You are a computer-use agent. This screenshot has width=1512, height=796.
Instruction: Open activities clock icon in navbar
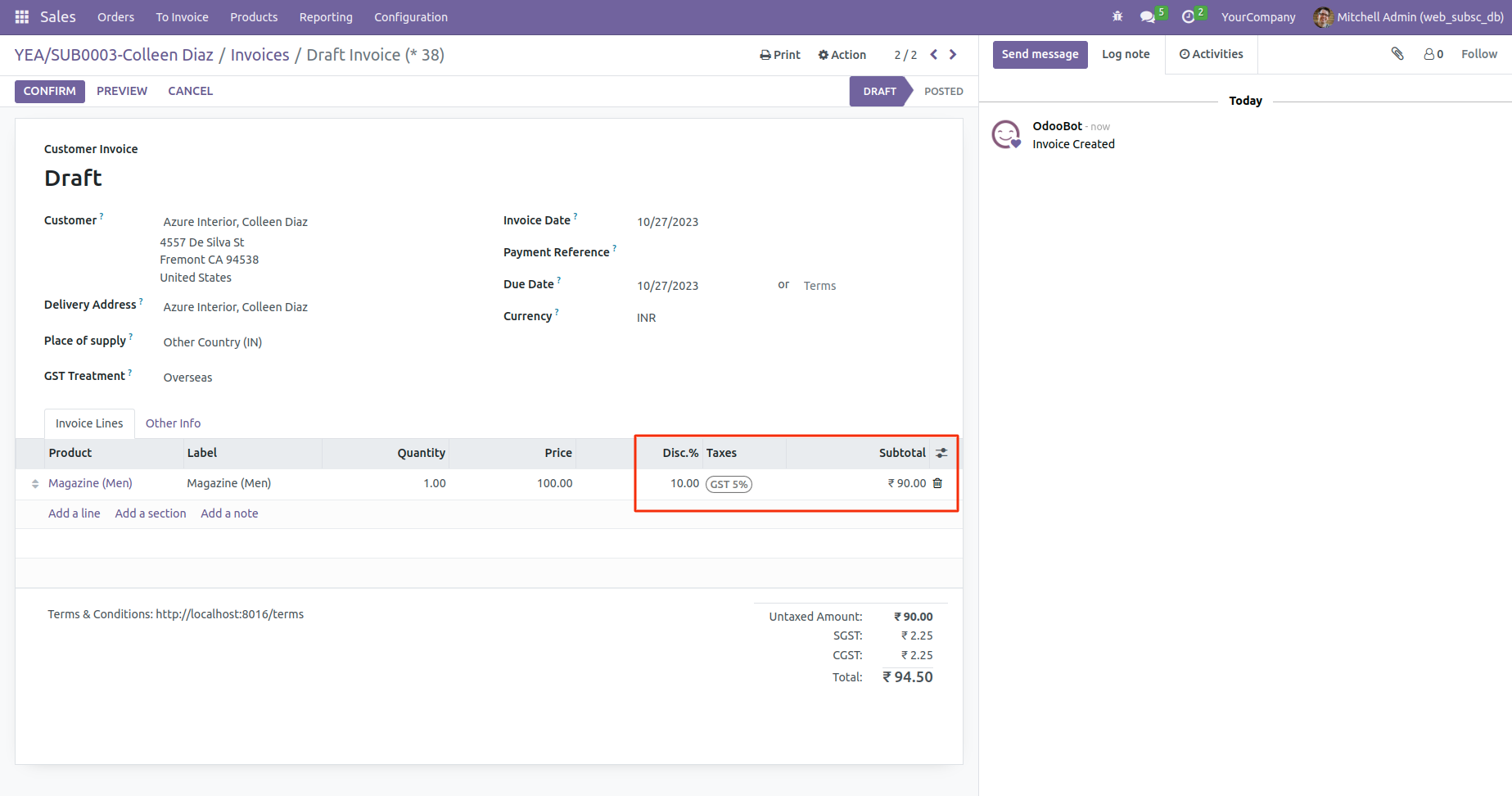click(x=1189, y=17)
